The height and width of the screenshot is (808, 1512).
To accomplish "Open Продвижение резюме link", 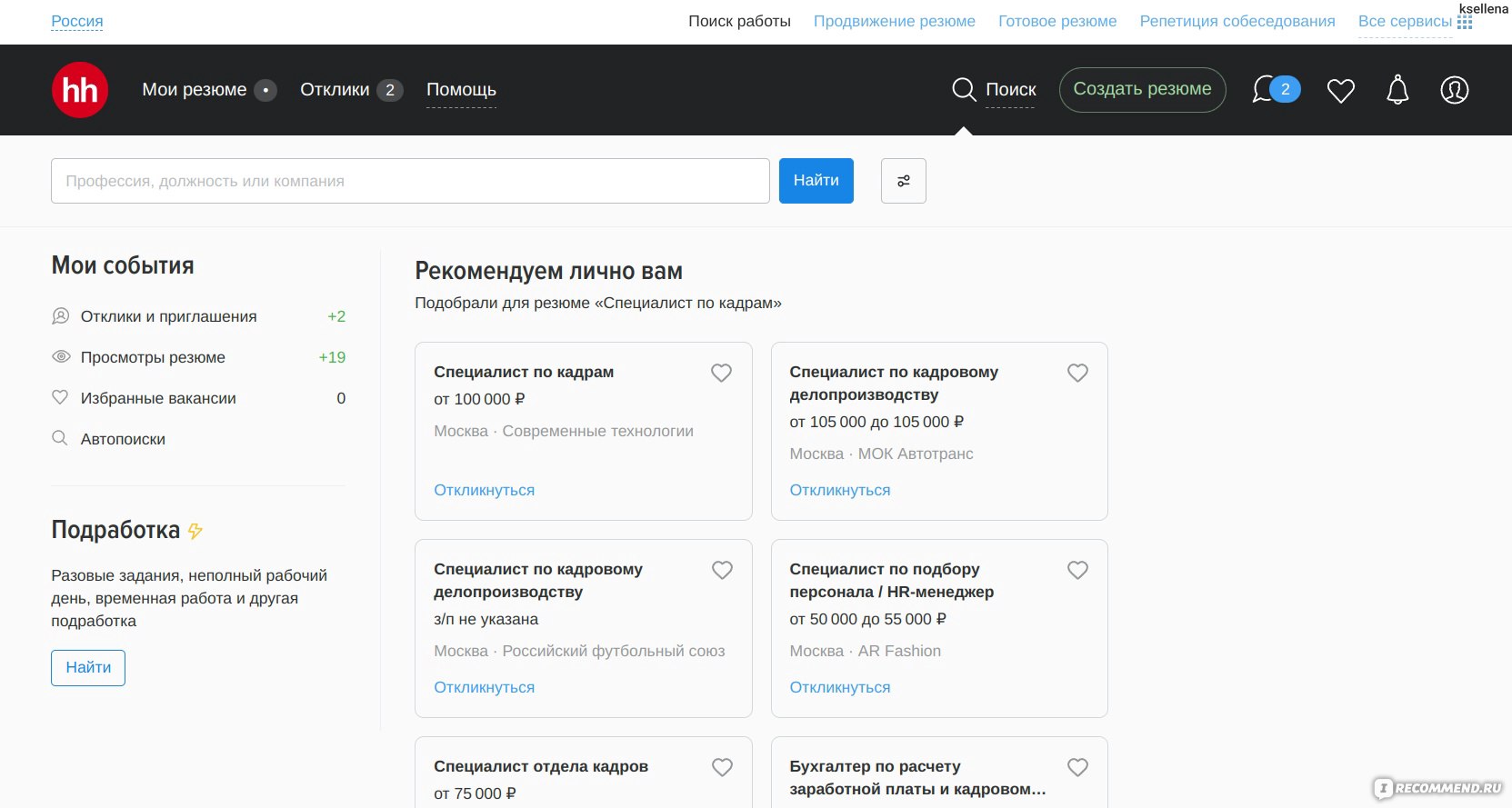I will coord(895,21).
